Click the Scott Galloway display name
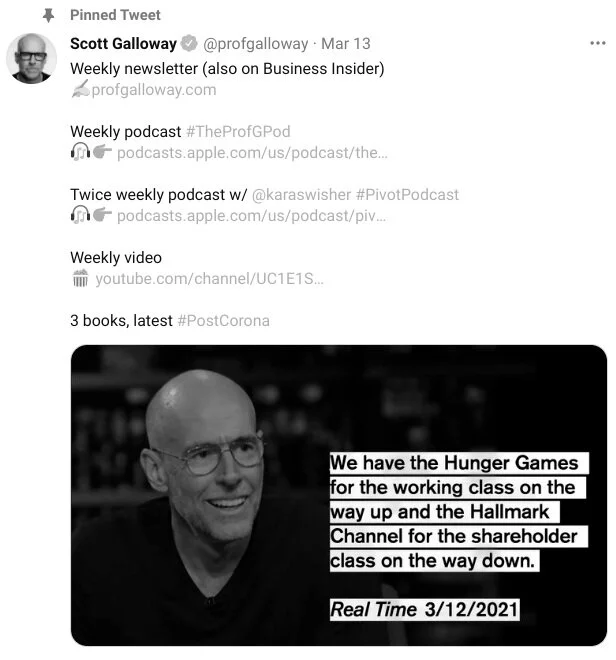 123,43
